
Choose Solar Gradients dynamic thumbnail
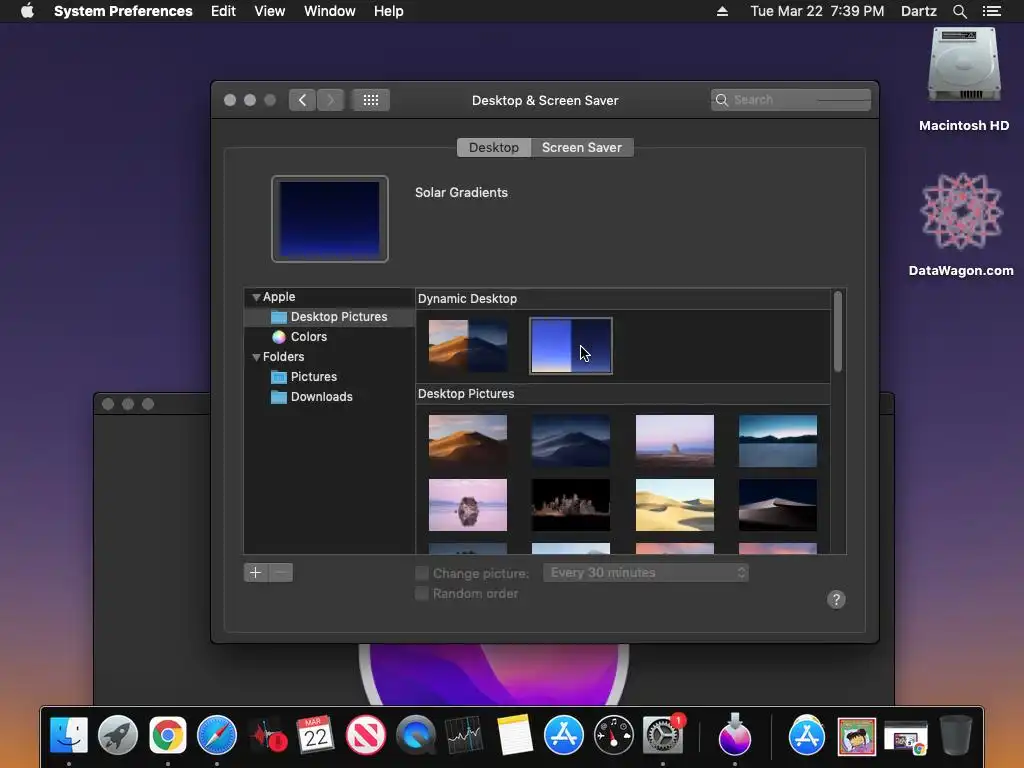(x=571, y=345)
